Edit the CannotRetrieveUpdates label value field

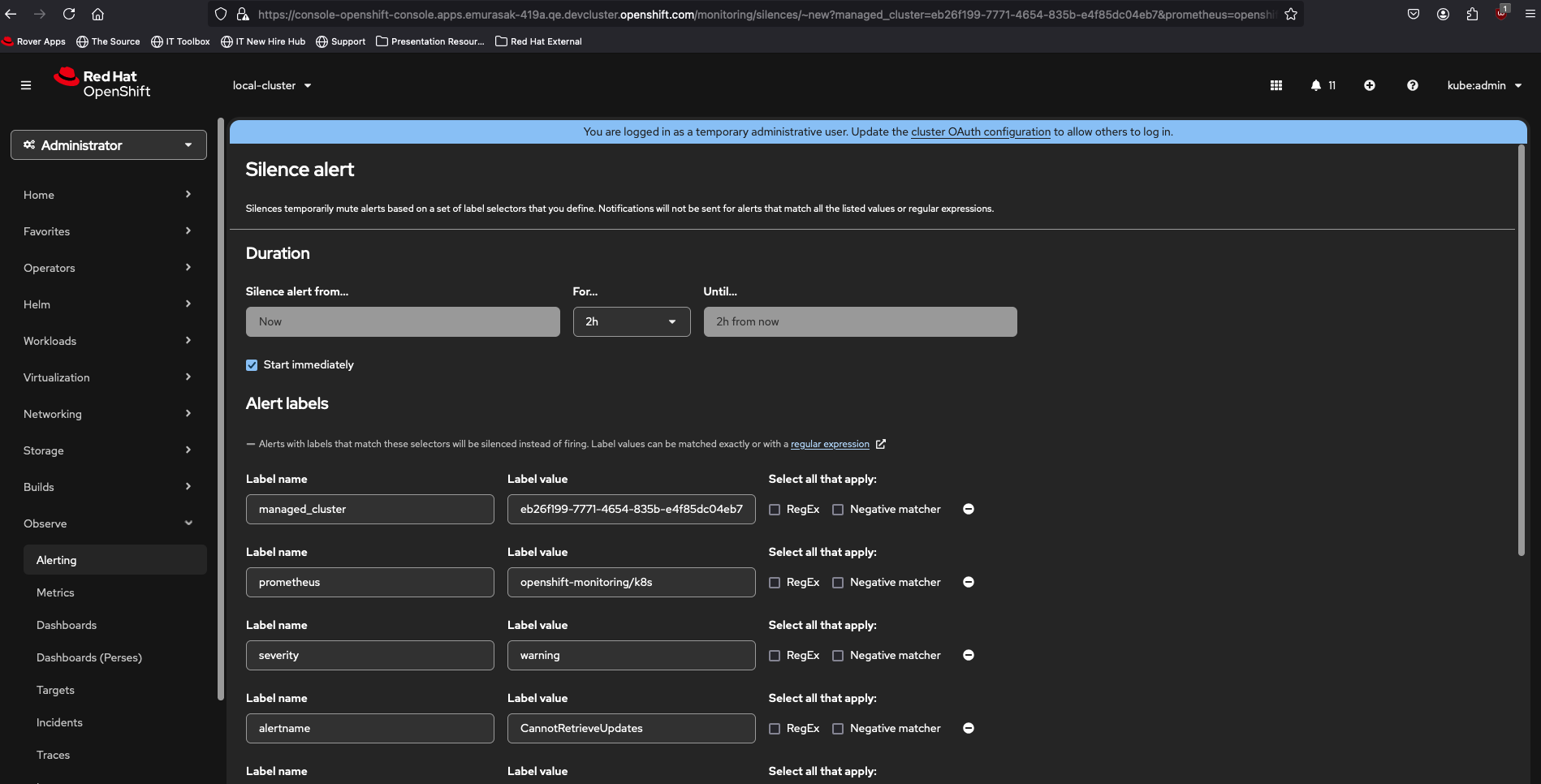click(x=632, y=728)
